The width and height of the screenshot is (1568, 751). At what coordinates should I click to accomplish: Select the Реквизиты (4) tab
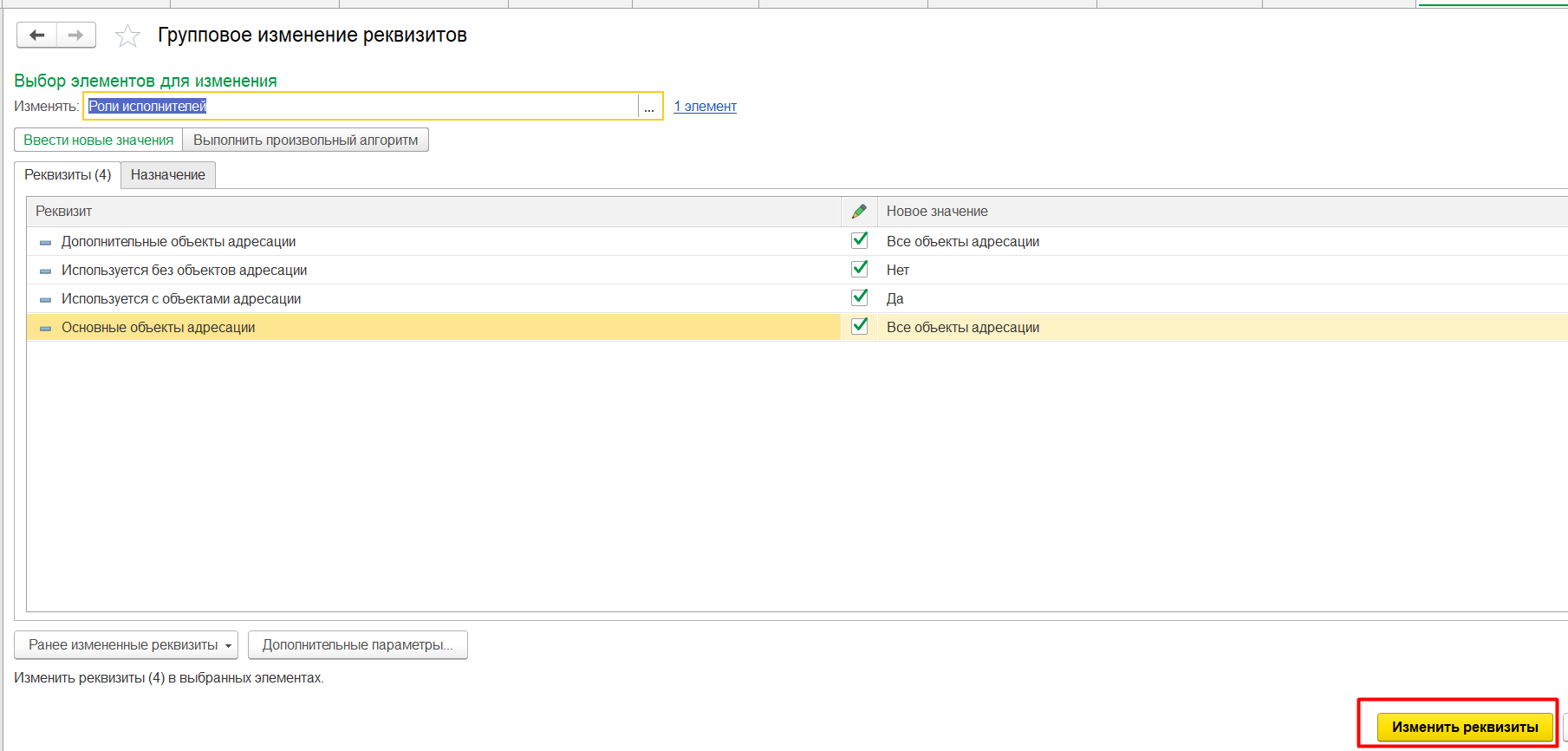pyautogui.click(x=68, y=175)
